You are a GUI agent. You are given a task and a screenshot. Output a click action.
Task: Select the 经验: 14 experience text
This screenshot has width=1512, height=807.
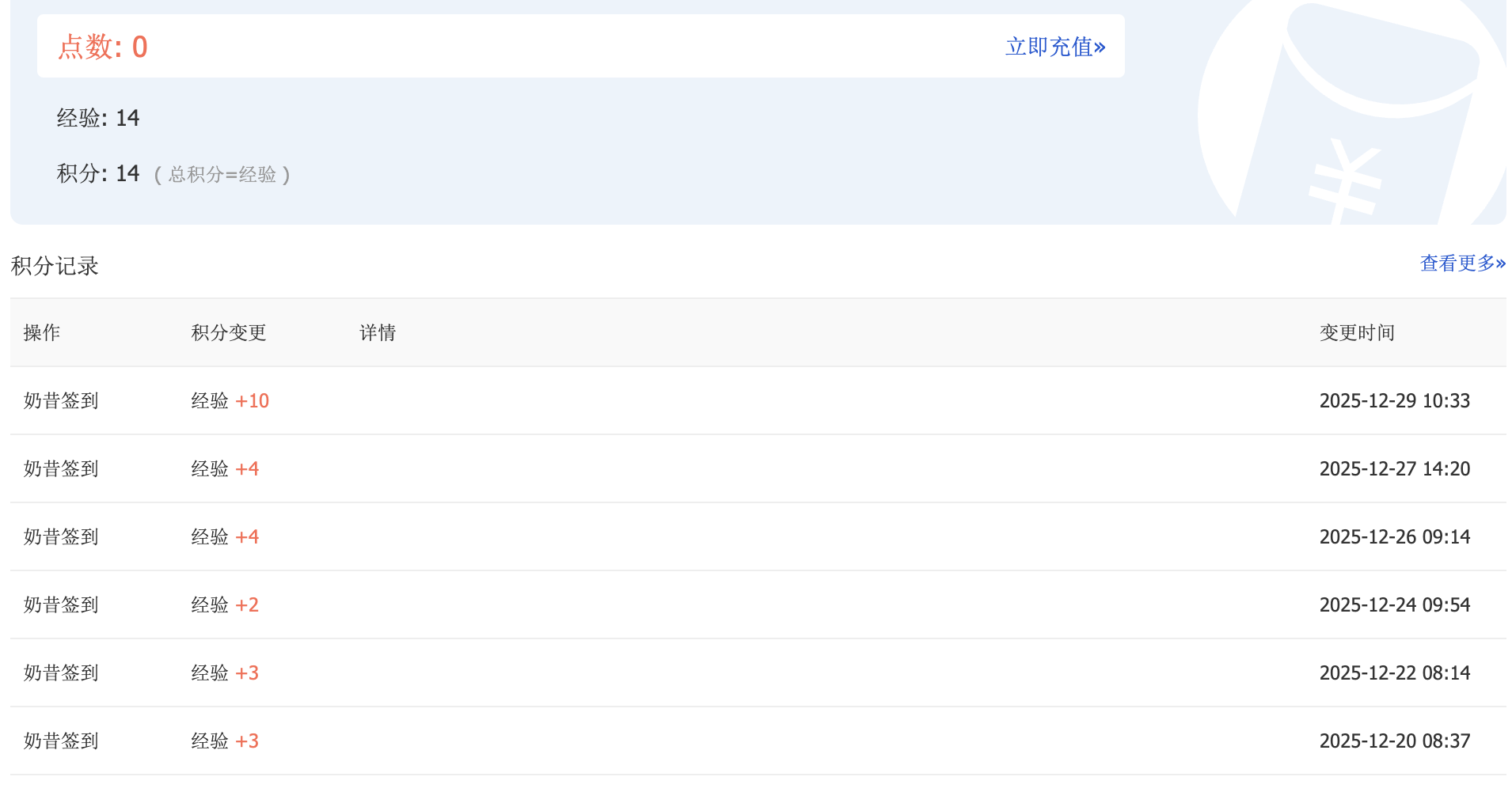click(x=98, y=119)
